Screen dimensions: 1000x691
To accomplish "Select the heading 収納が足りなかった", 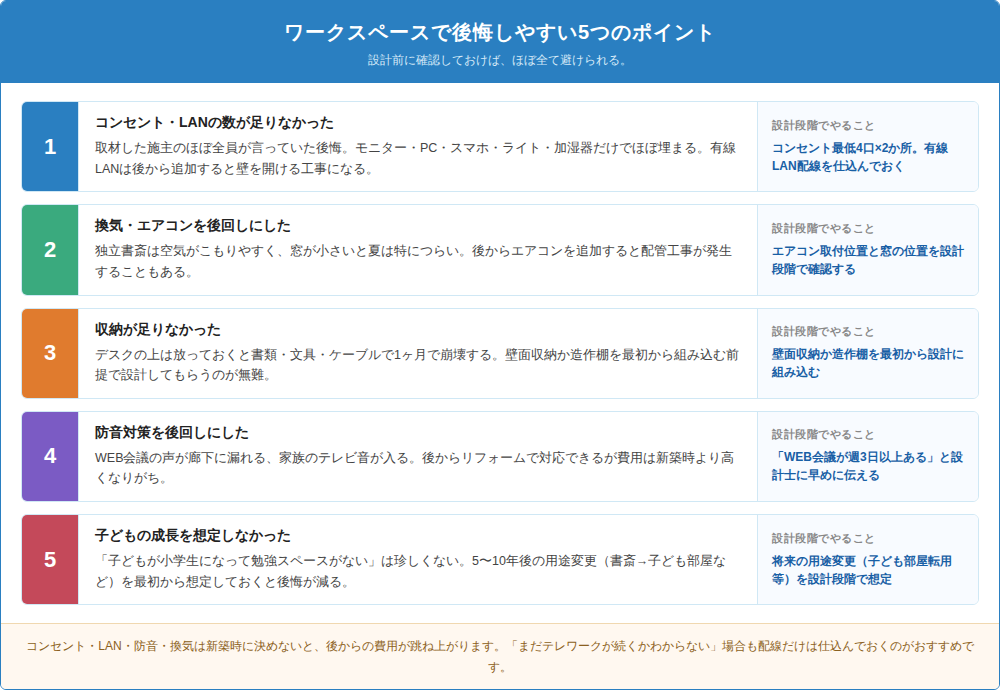I will click(x=158, y=330).
